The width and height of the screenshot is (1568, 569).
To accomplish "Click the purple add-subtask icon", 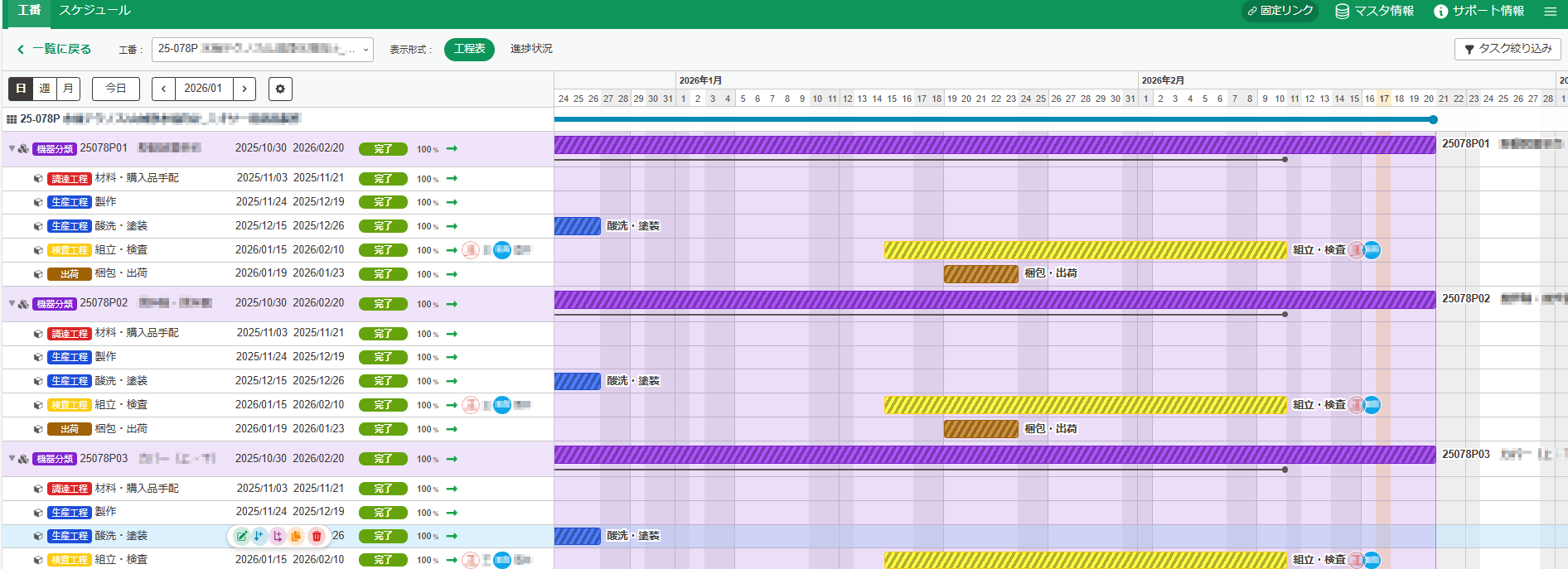I will [x=278, y=536].
